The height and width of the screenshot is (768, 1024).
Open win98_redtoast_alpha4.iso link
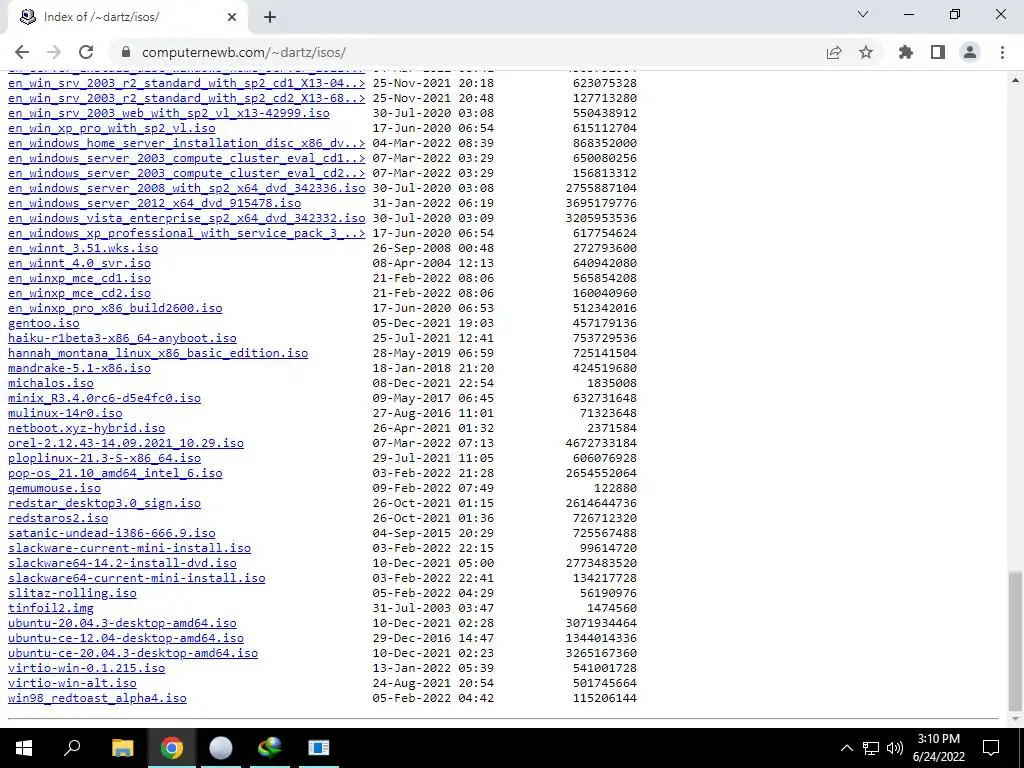click(97, 699)
